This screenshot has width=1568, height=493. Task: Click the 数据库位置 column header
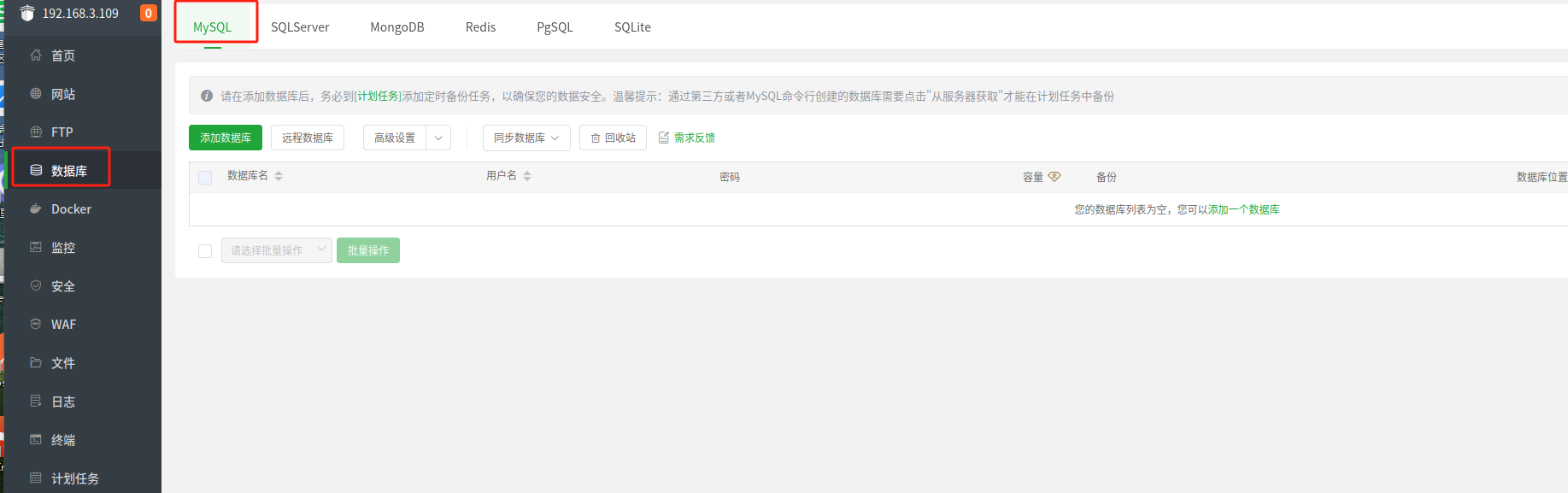click(x=1542, y=177)
